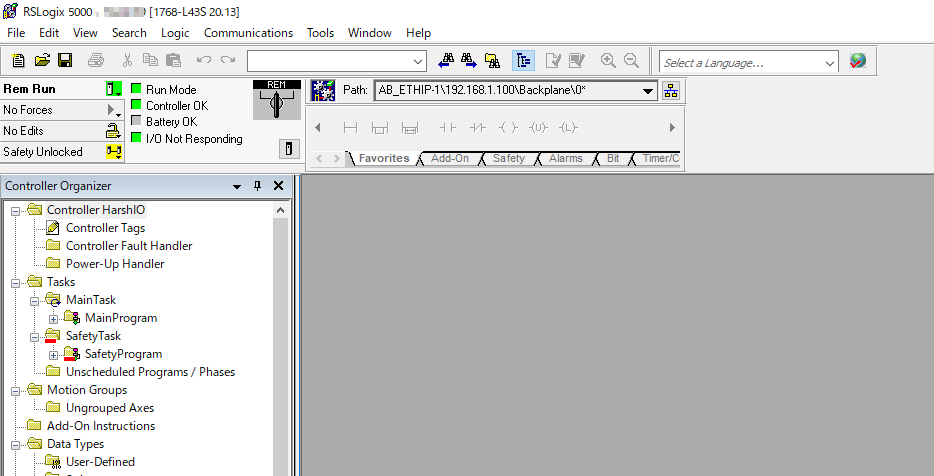Collapse the Controller HarshIO node
This screenshot has height=476, width=934.
[x=15, y=210]
